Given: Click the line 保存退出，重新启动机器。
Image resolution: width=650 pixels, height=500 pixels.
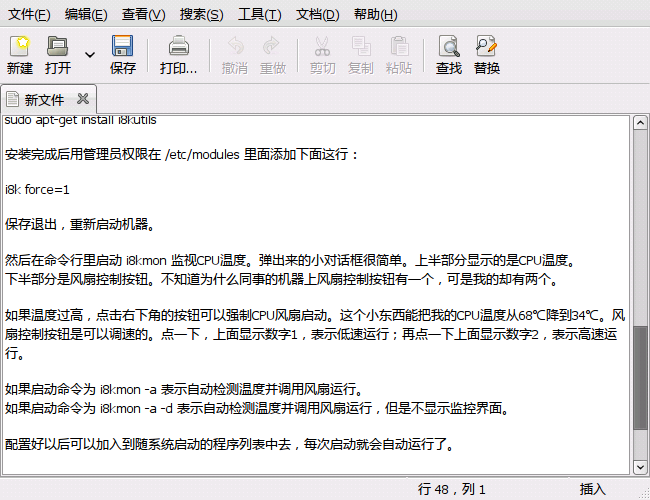Looking at the screenshot, I should [80, 224].
